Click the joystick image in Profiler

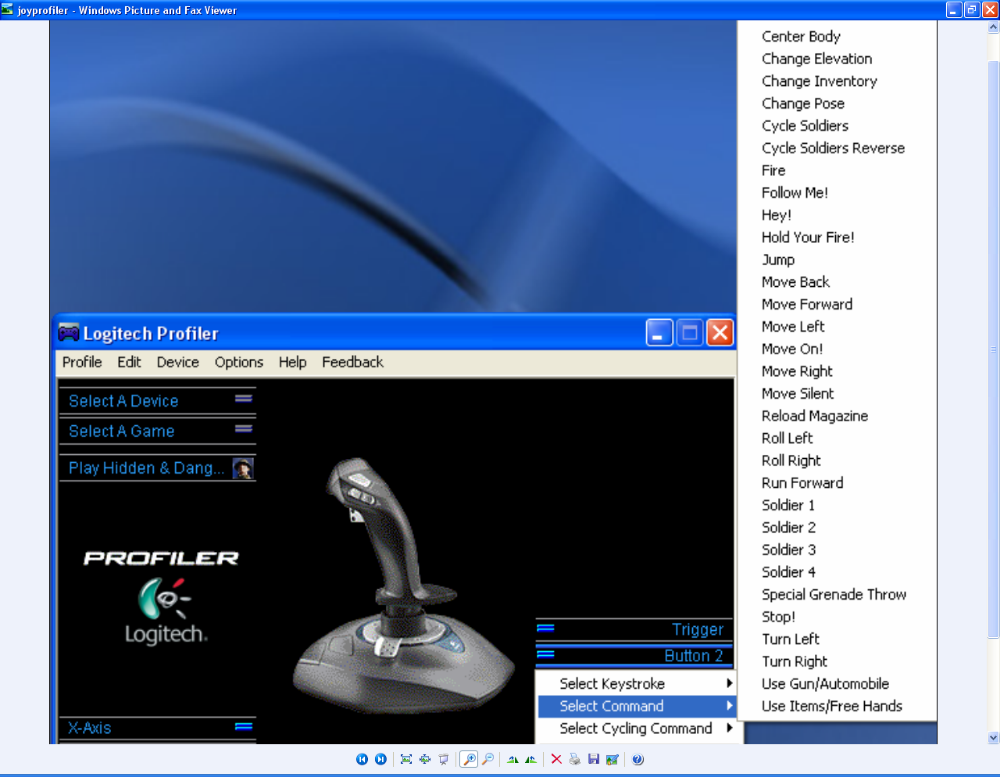(x=402, y=586)
